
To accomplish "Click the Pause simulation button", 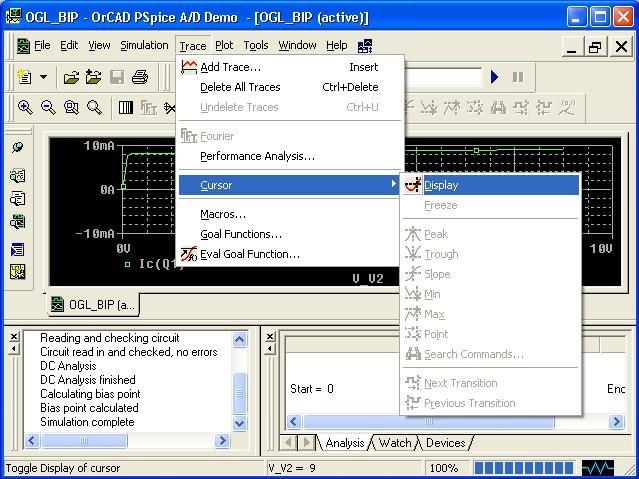I will pos(518,77).
